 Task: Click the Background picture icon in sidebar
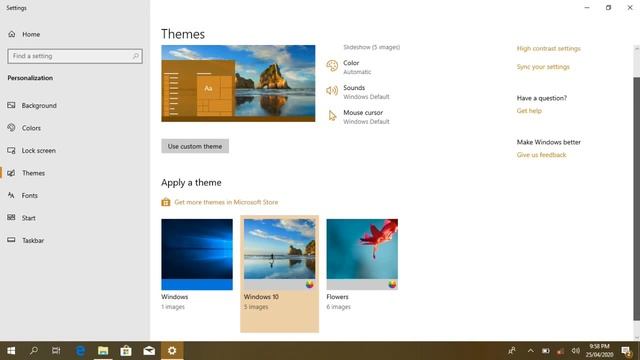click(x=11, y=105)
